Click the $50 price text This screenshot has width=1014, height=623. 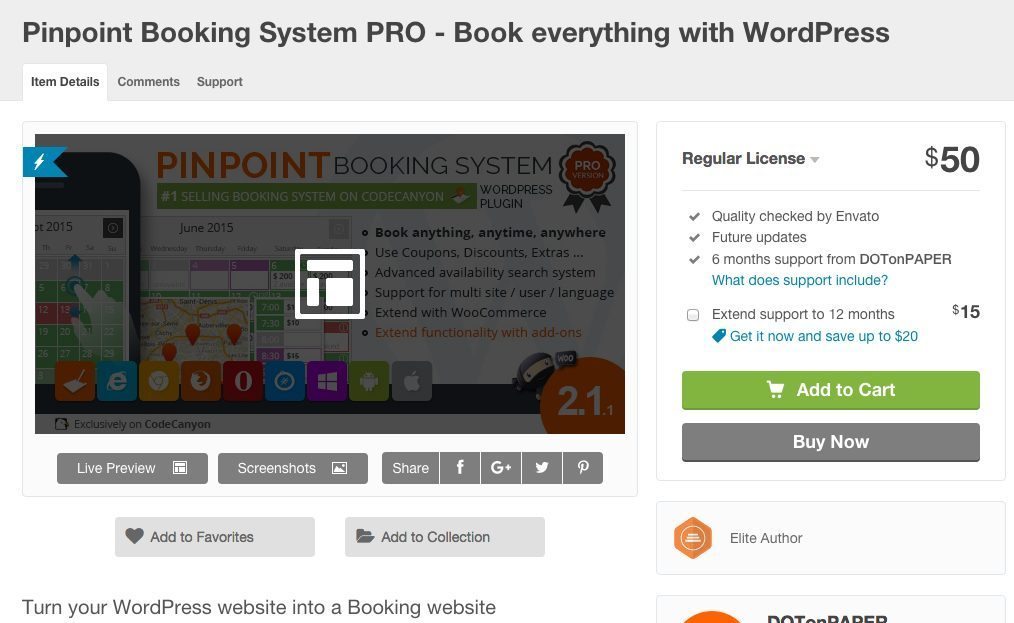pos(951,159)
